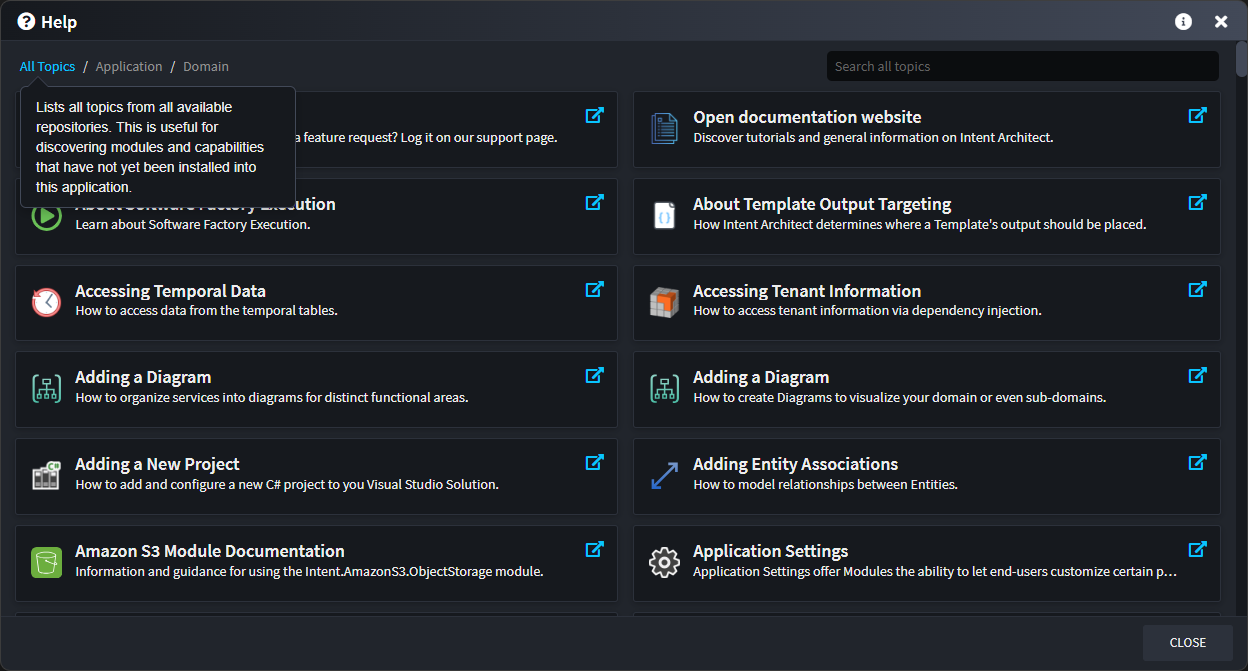The image size is (1248, 671).
Task: Click the vertical scrollbar thumb
Action: click(x=1241, y=60)
